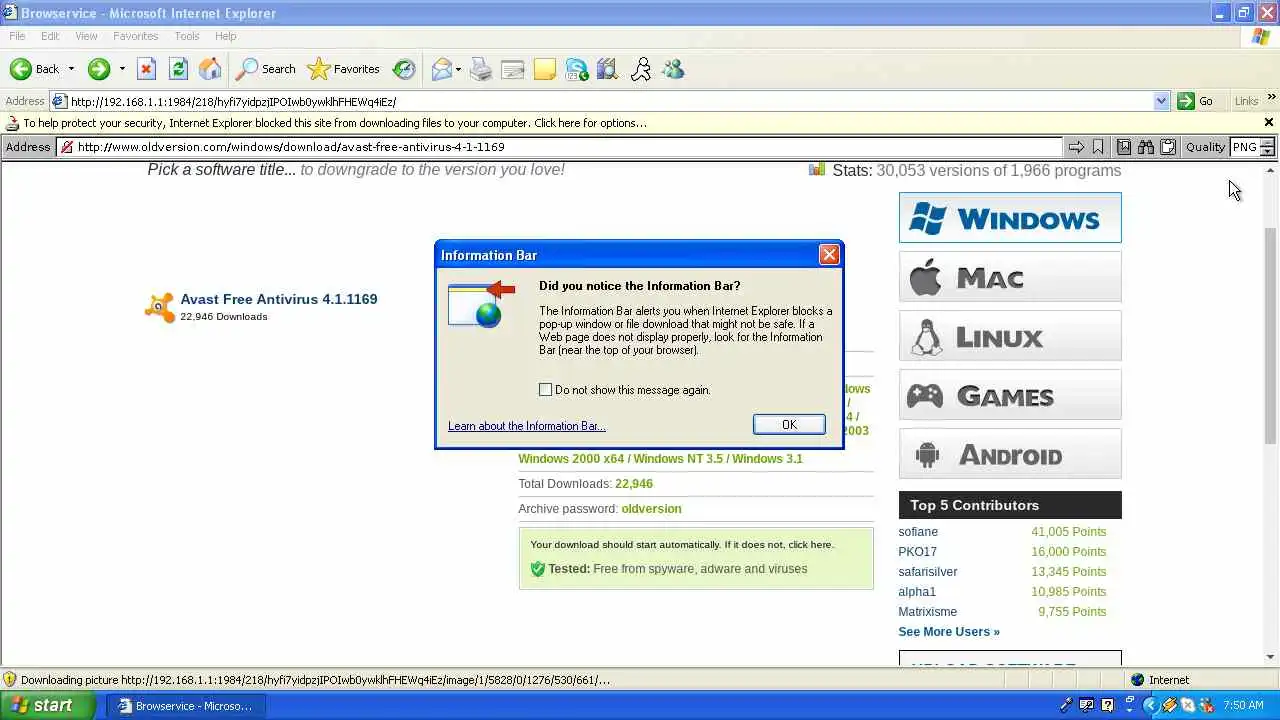Click the Edit page toolbar icon
The width and height of the screenshot is (1280, 720).
coord(513,69)
